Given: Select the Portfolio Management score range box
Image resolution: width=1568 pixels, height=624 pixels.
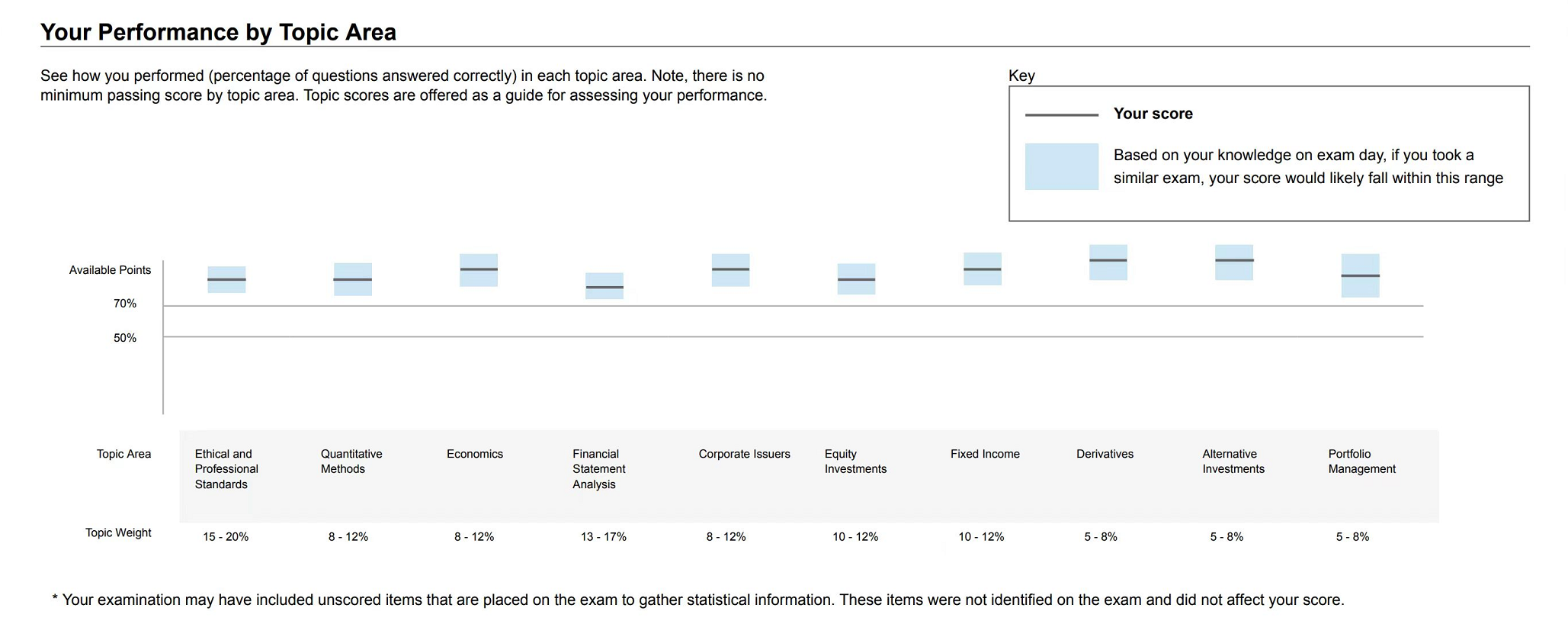Looking at the screenshot, I should [x=1361, y=275].
